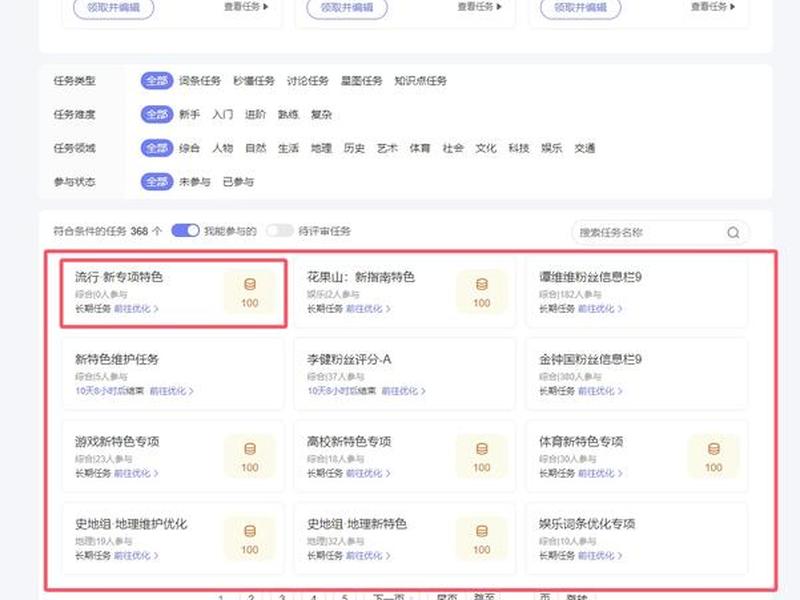Click coin icon on 游戏新特色专项 card
The width and height of the screenshot is (800, 600).
(249, 449)
